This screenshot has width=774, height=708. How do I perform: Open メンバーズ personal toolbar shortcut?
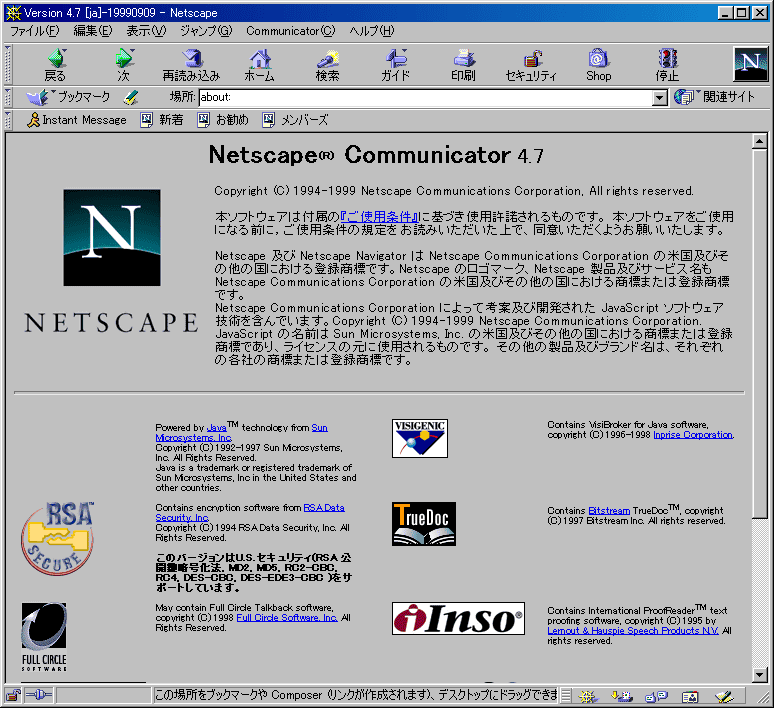pos(295,120)
